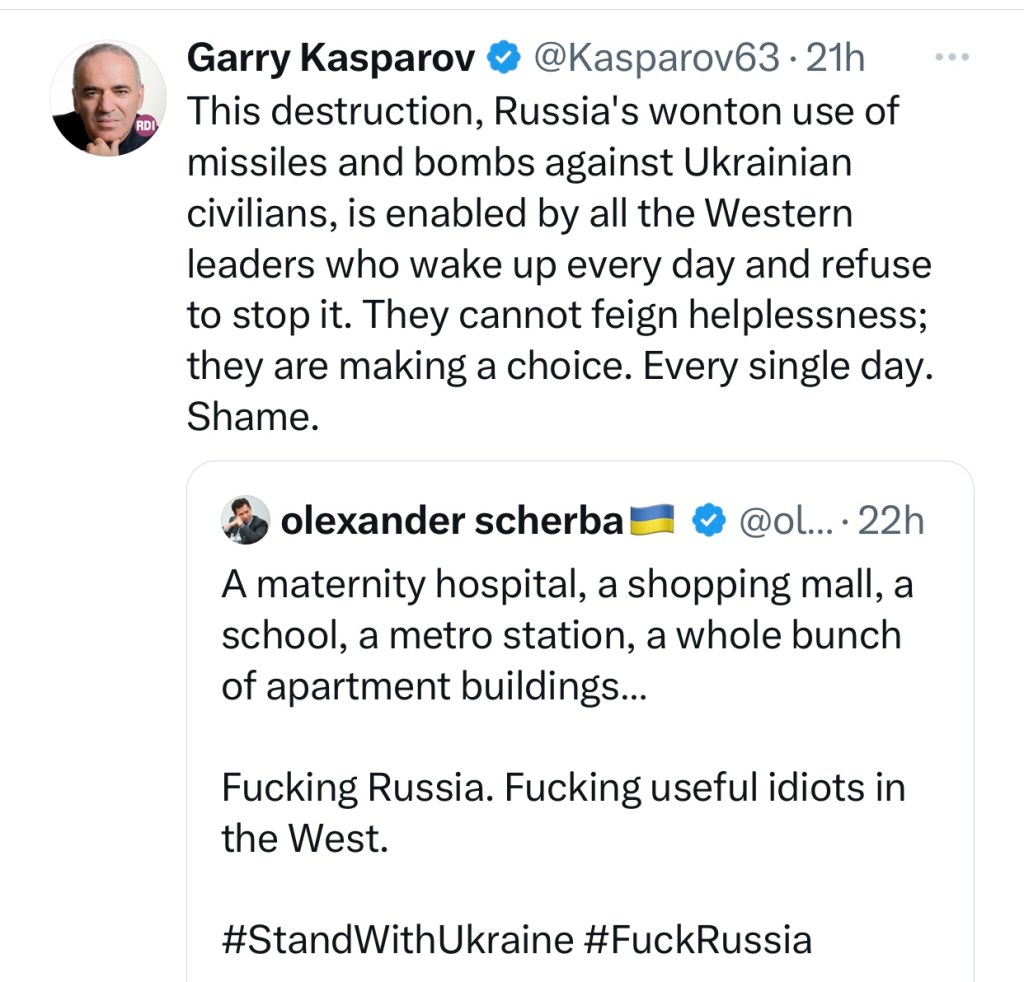Open olexander scherba's small avatar
1024x982 pixels.
(x=245, y=520)
